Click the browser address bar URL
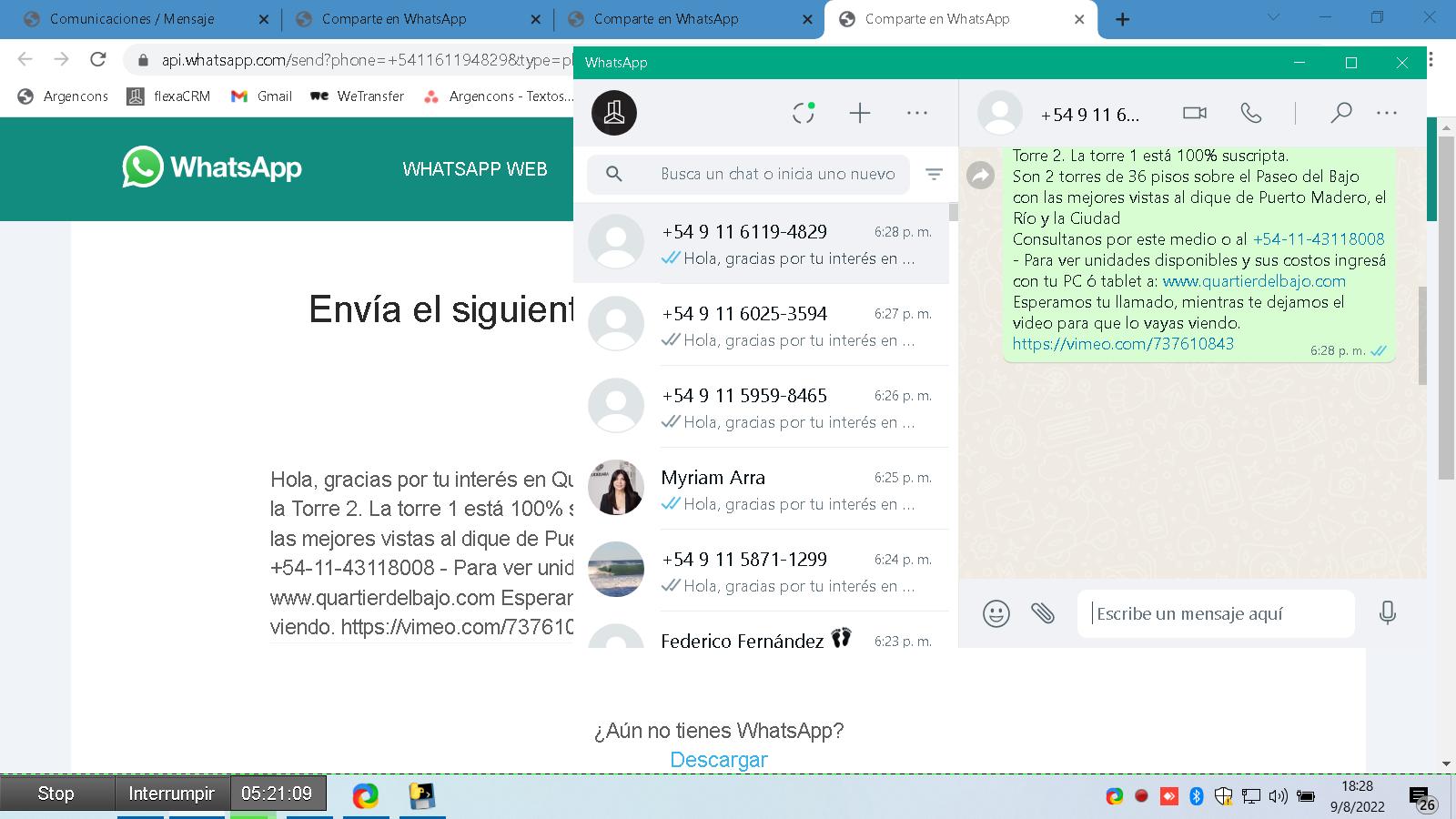 [367, 60]
